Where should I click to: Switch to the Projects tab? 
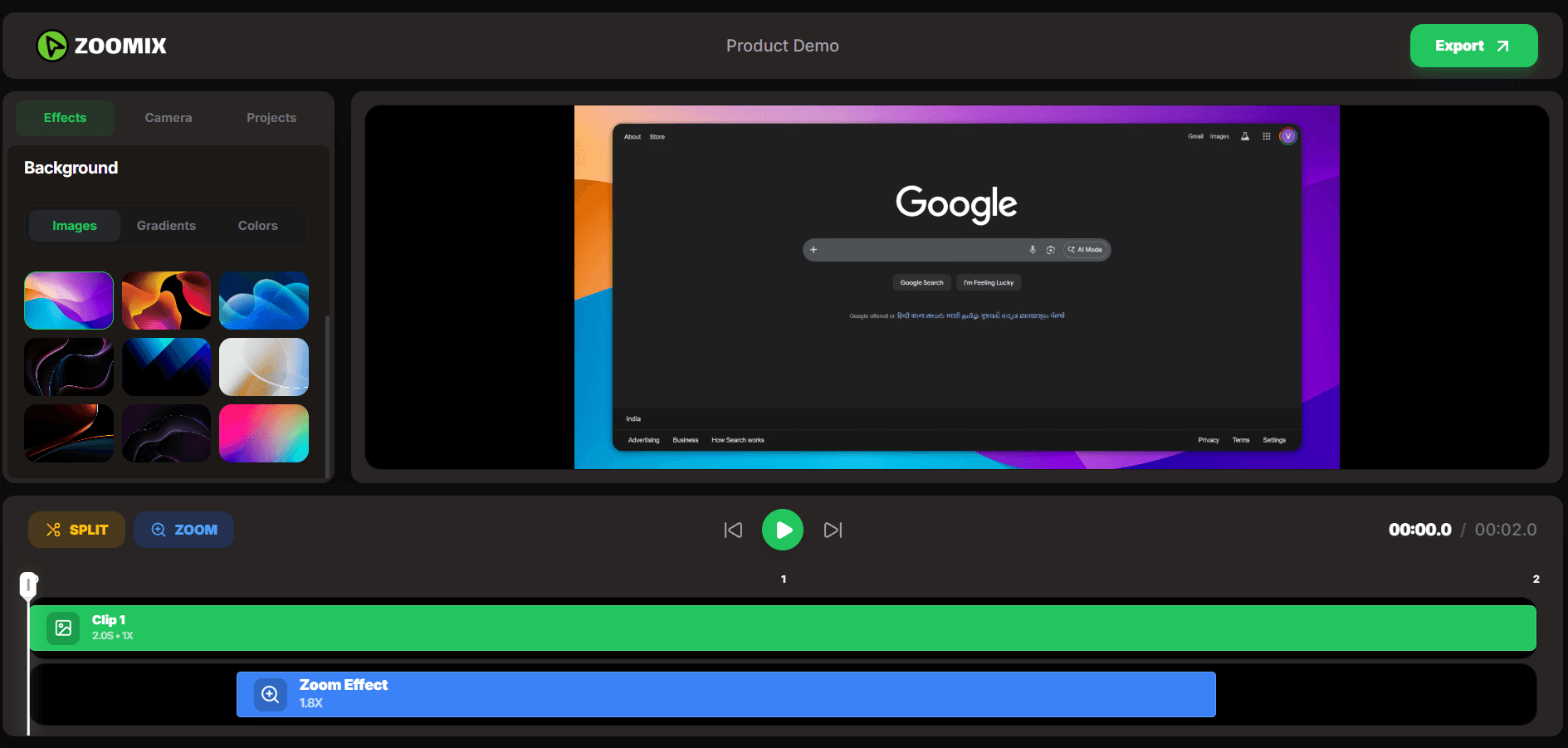tap(271, 118)
